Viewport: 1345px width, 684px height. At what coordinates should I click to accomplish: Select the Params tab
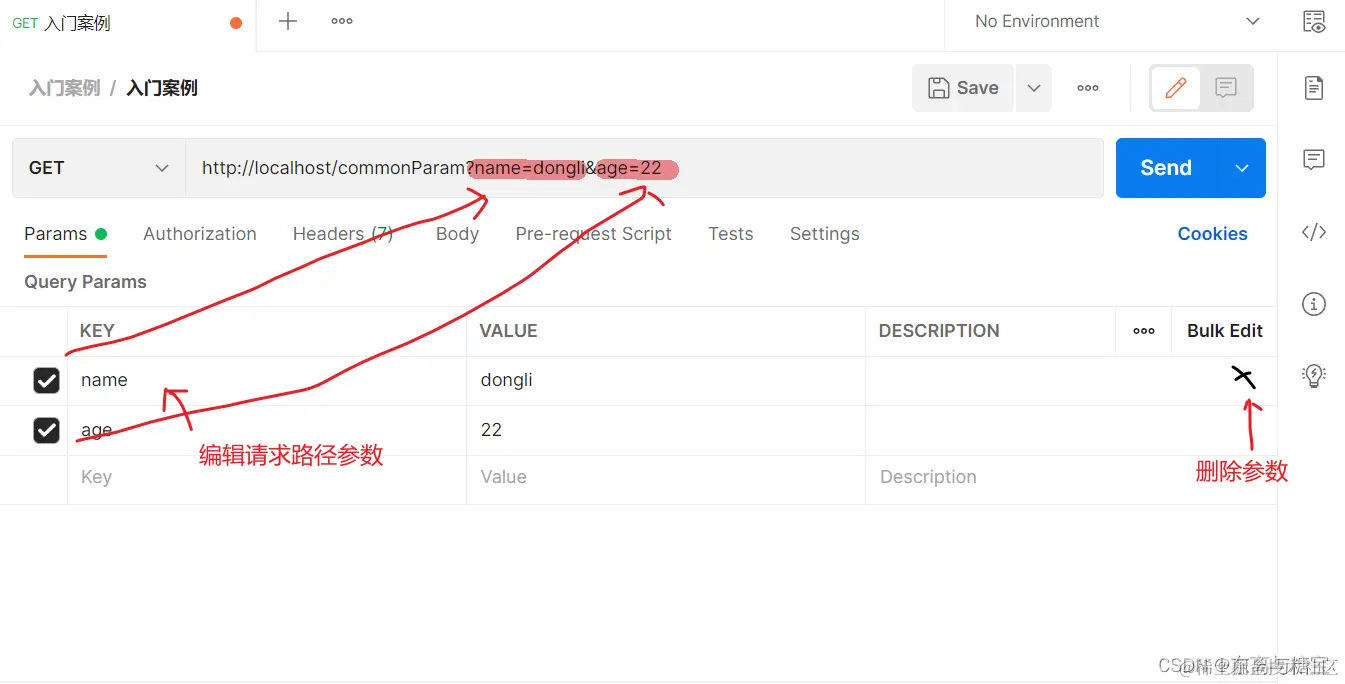(65, 234)
